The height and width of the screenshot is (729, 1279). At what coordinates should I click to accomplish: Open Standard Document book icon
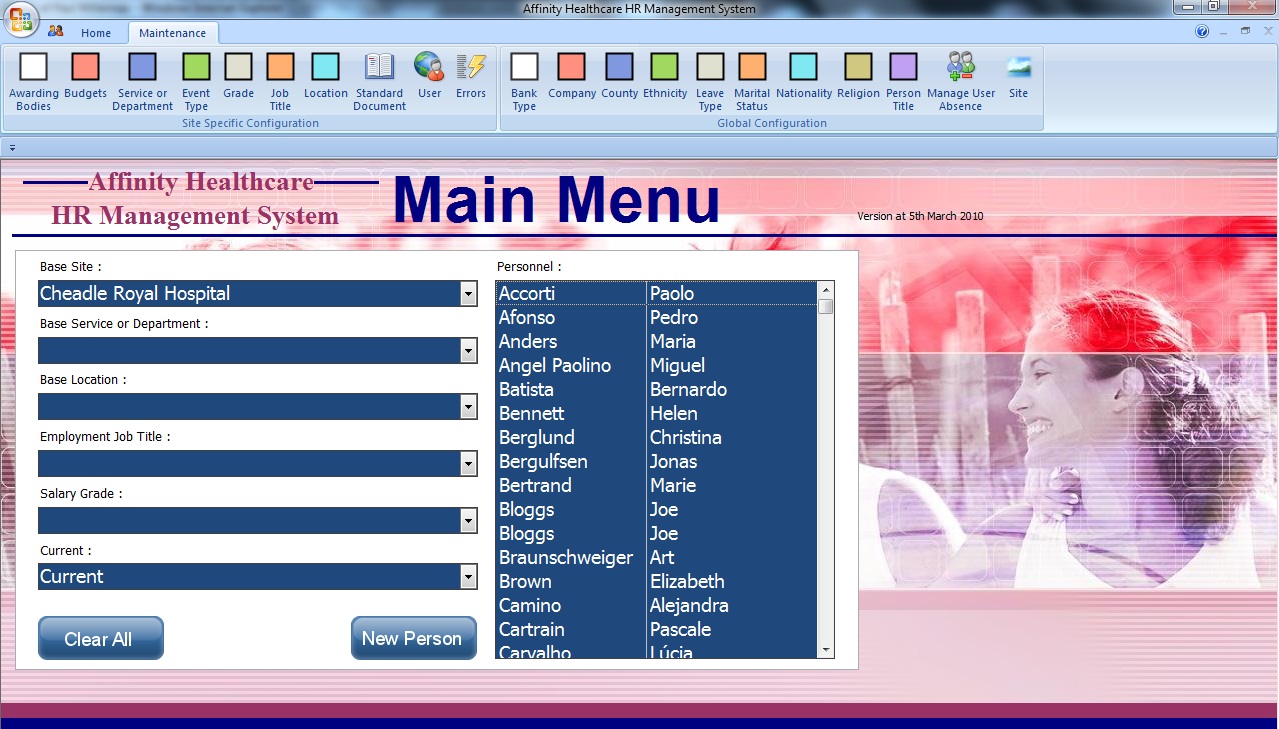click(x=380, y=82)
